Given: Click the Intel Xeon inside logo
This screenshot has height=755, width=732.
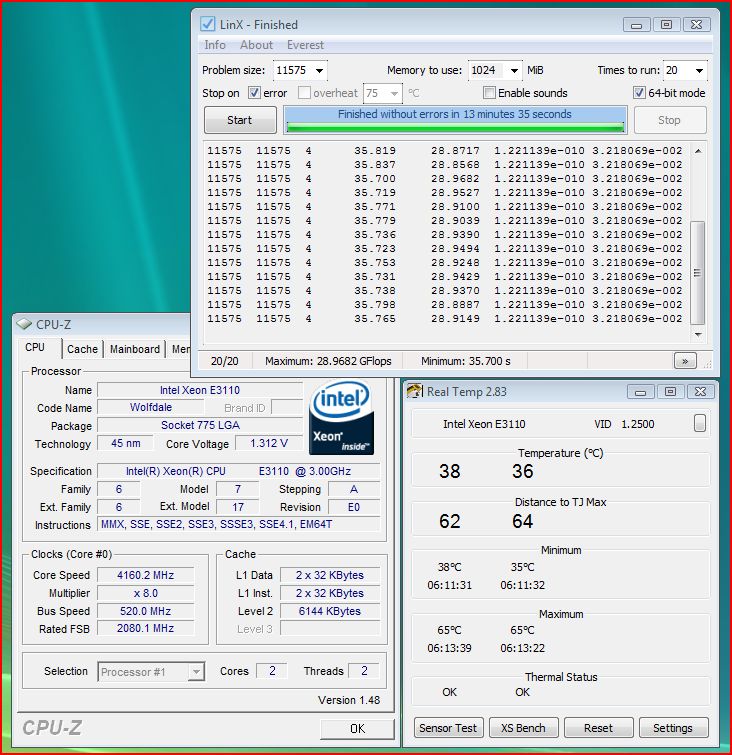Looking at the screenshot, I should tap(341, 418).
